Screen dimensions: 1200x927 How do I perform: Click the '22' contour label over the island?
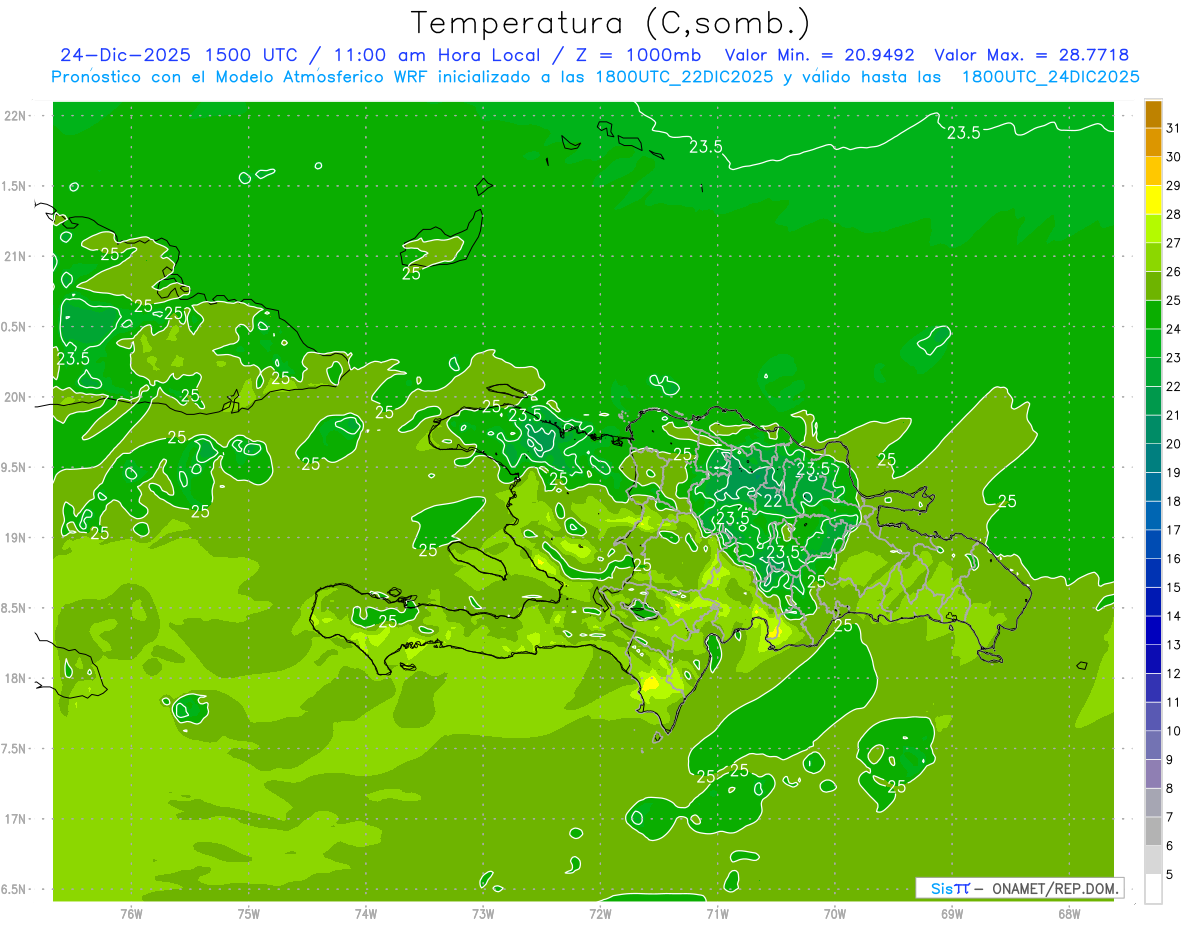click(773, 501)
